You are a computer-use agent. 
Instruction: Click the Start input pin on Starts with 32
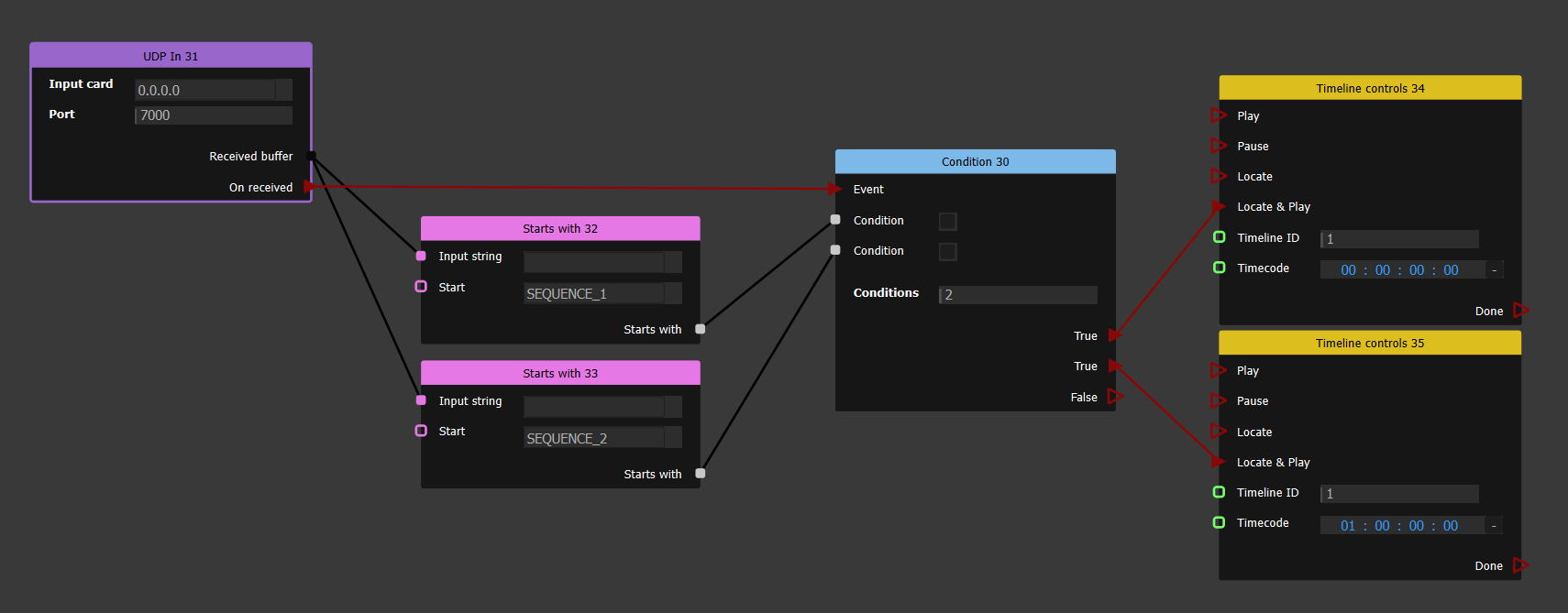pos(421,287)
